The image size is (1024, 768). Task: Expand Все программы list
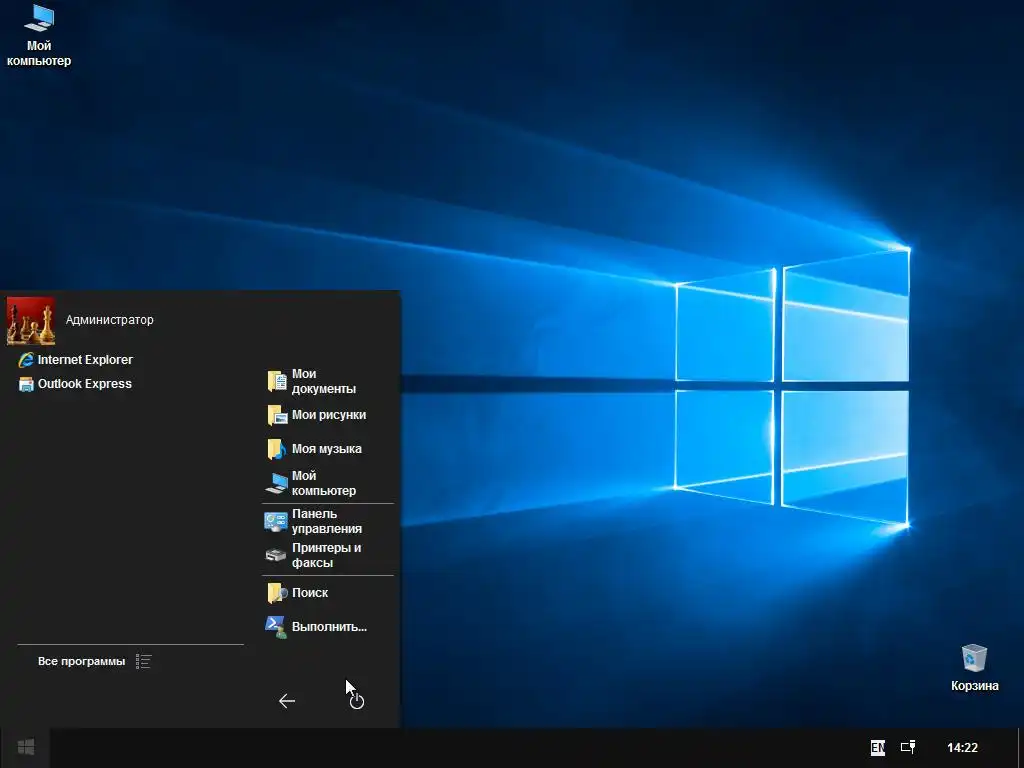click(95, 662)
